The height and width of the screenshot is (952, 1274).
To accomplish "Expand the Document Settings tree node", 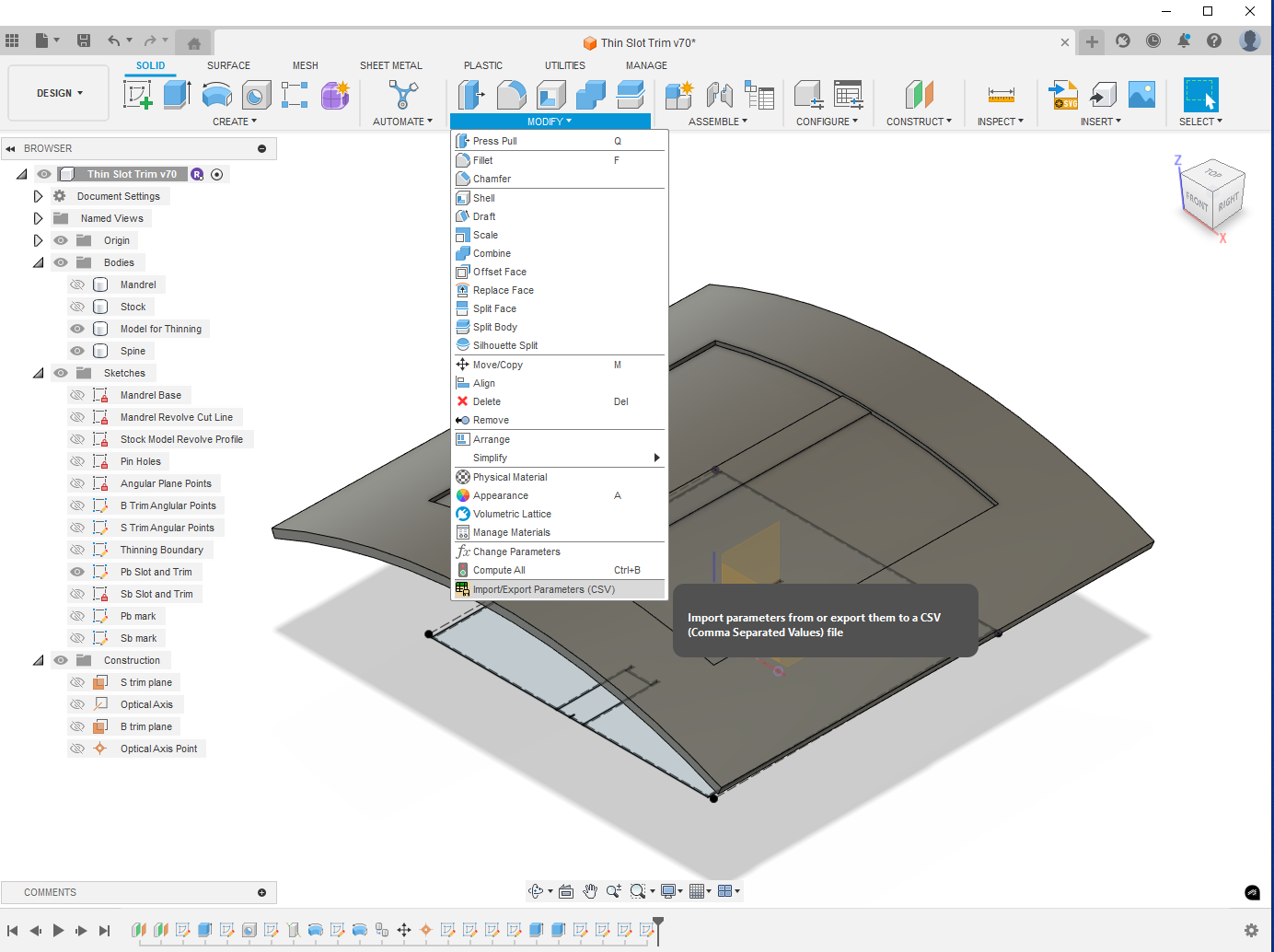I will click(x=38, y=195).
